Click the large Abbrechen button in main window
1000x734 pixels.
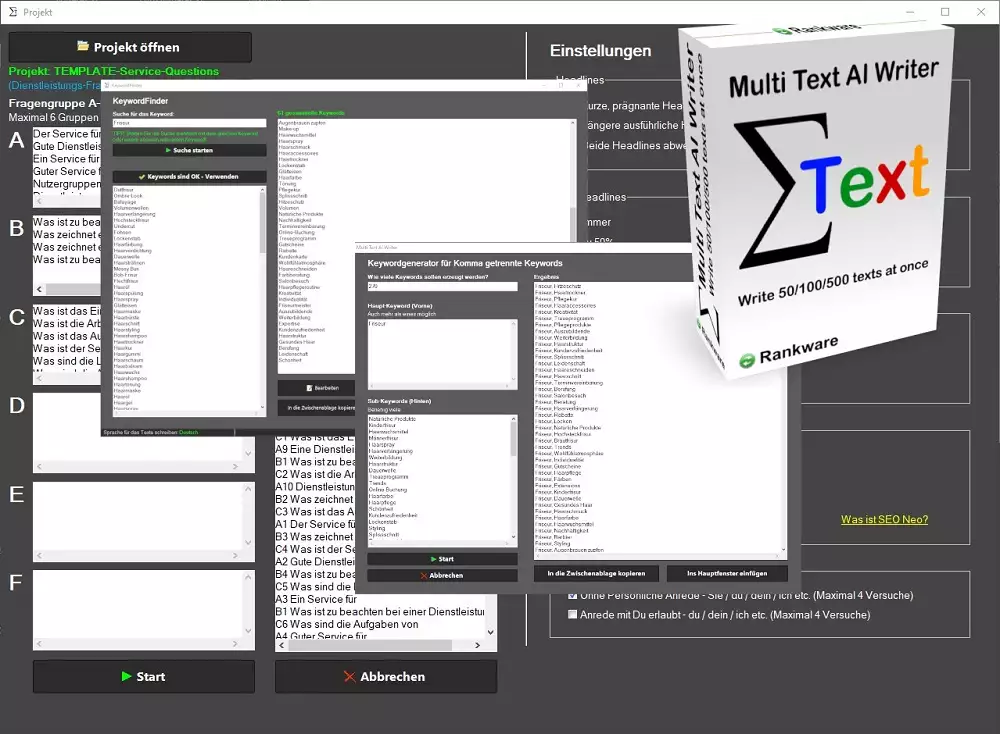(x=386, y=677)
